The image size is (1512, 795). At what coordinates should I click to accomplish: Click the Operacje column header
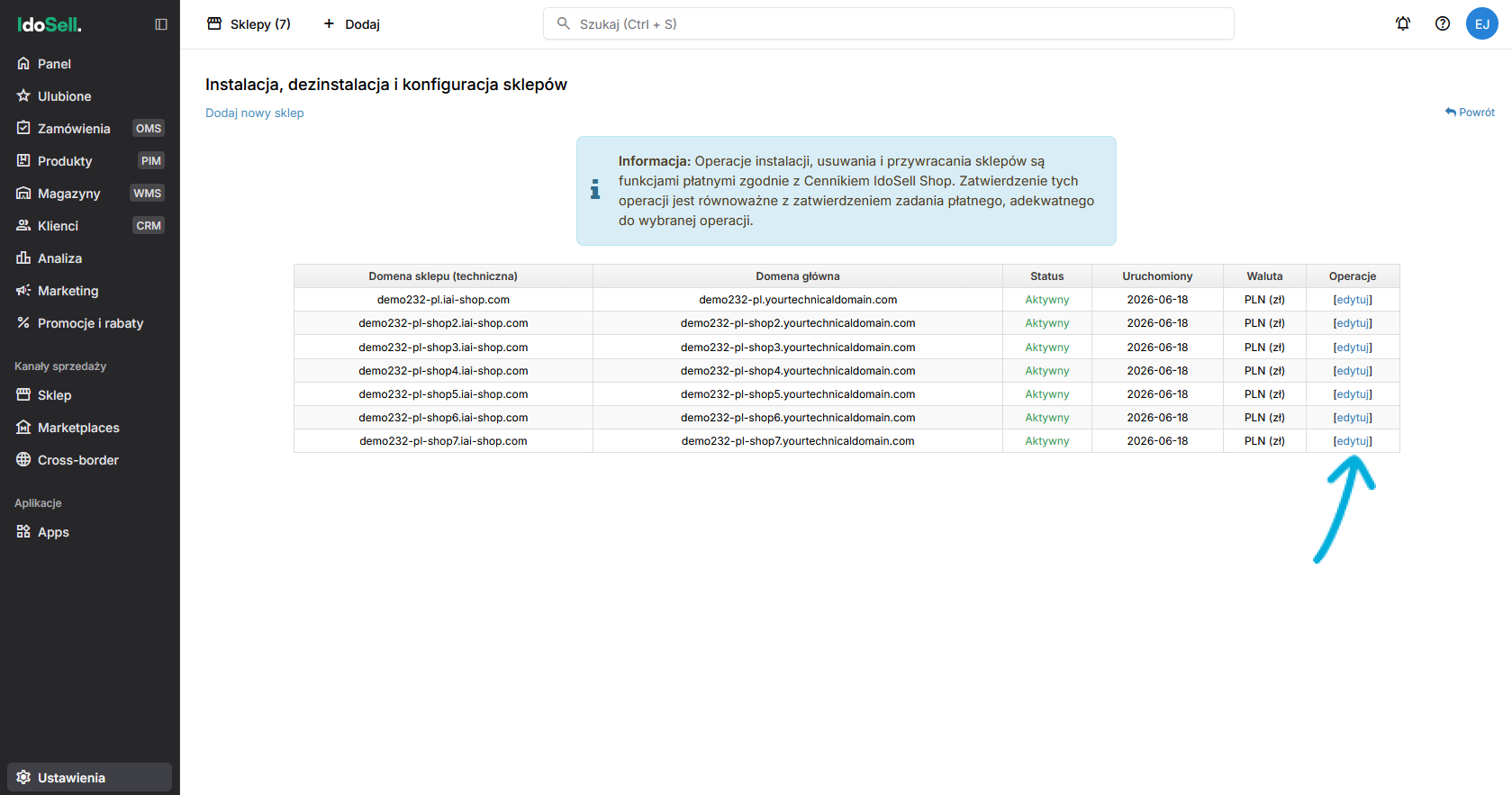tap(1353, 276)
